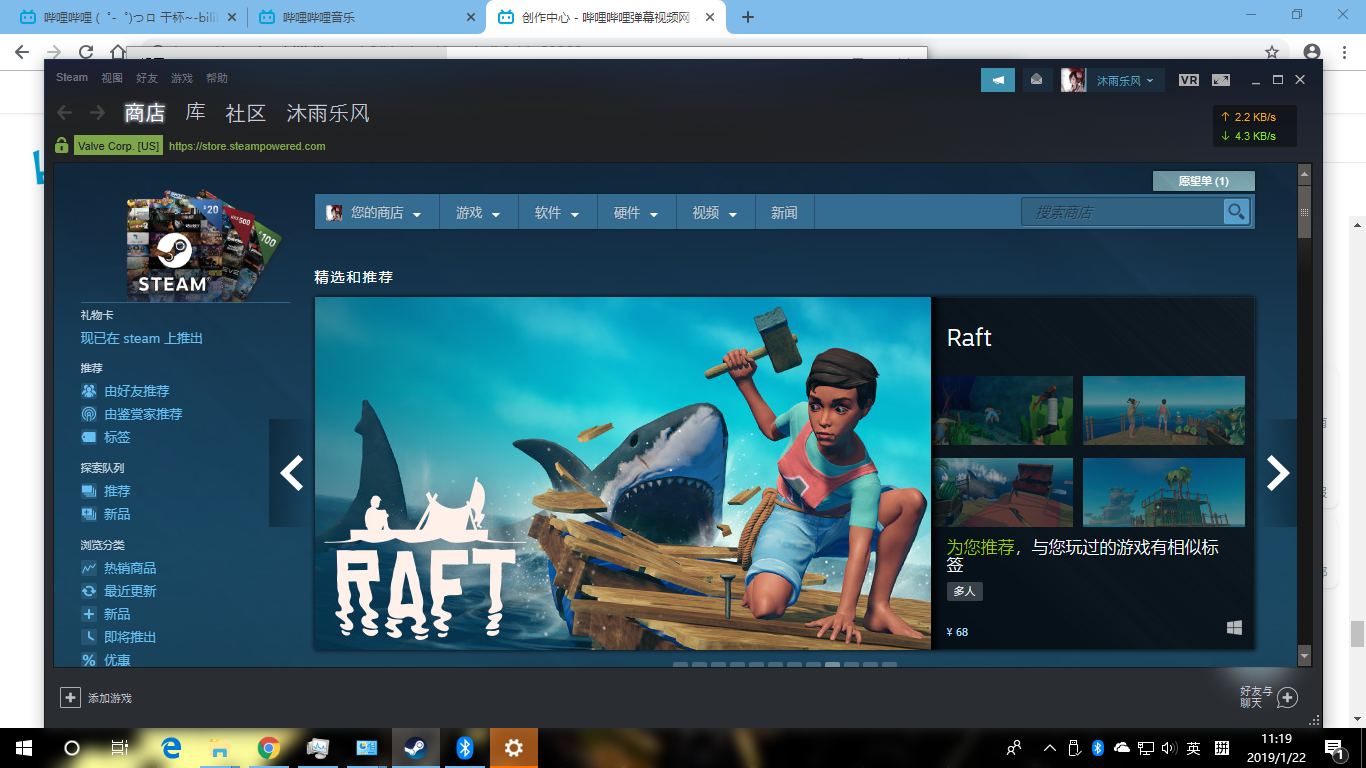This screenshot has height=768, width=1366.
Task: Open Microsoft Edge from taskbar
Action: (x=171, y=748)
